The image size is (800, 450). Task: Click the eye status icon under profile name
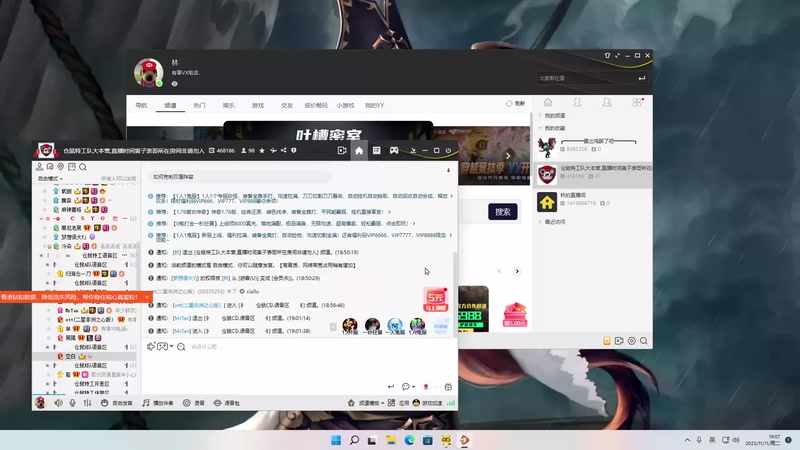click(x=174, y=84)
